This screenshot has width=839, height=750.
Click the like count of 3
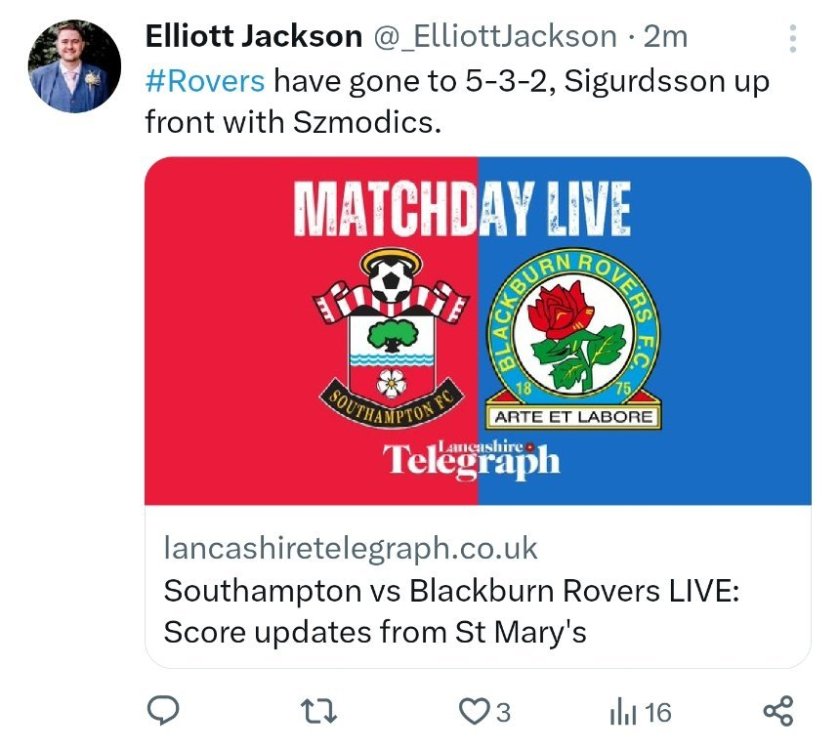502,712
